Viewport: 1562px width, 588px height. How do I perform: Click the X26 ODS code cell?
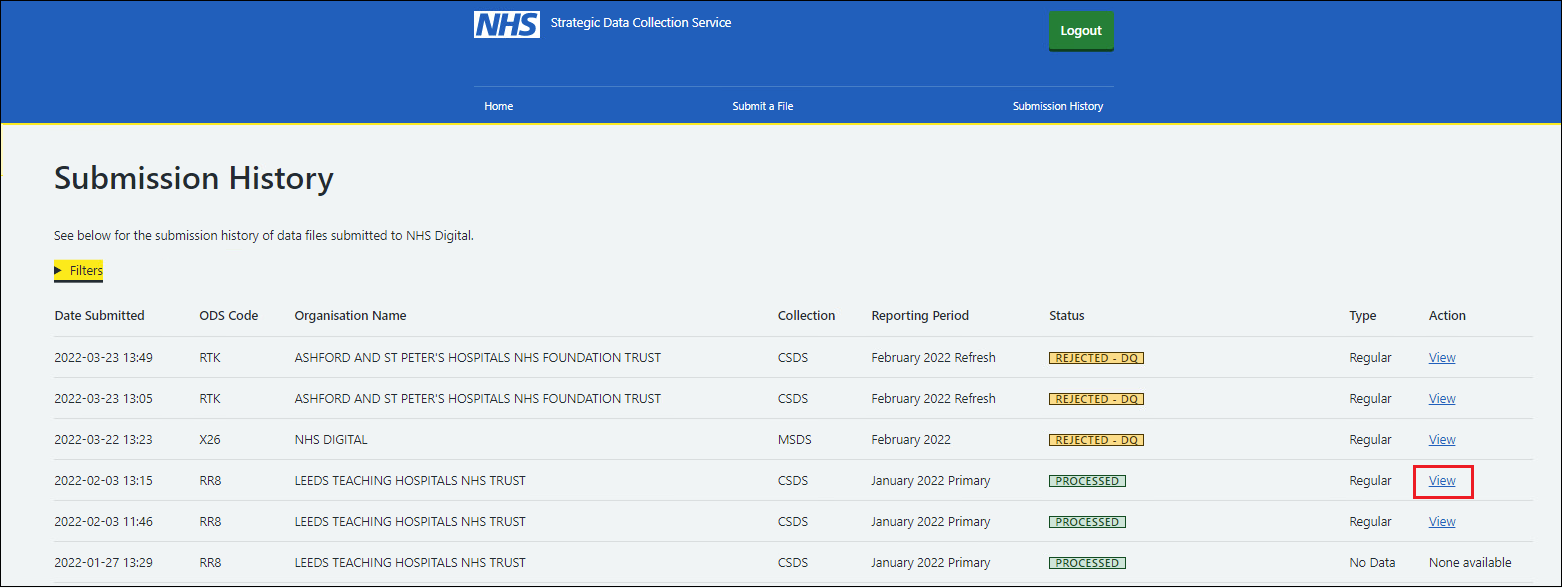pos(210,440)
